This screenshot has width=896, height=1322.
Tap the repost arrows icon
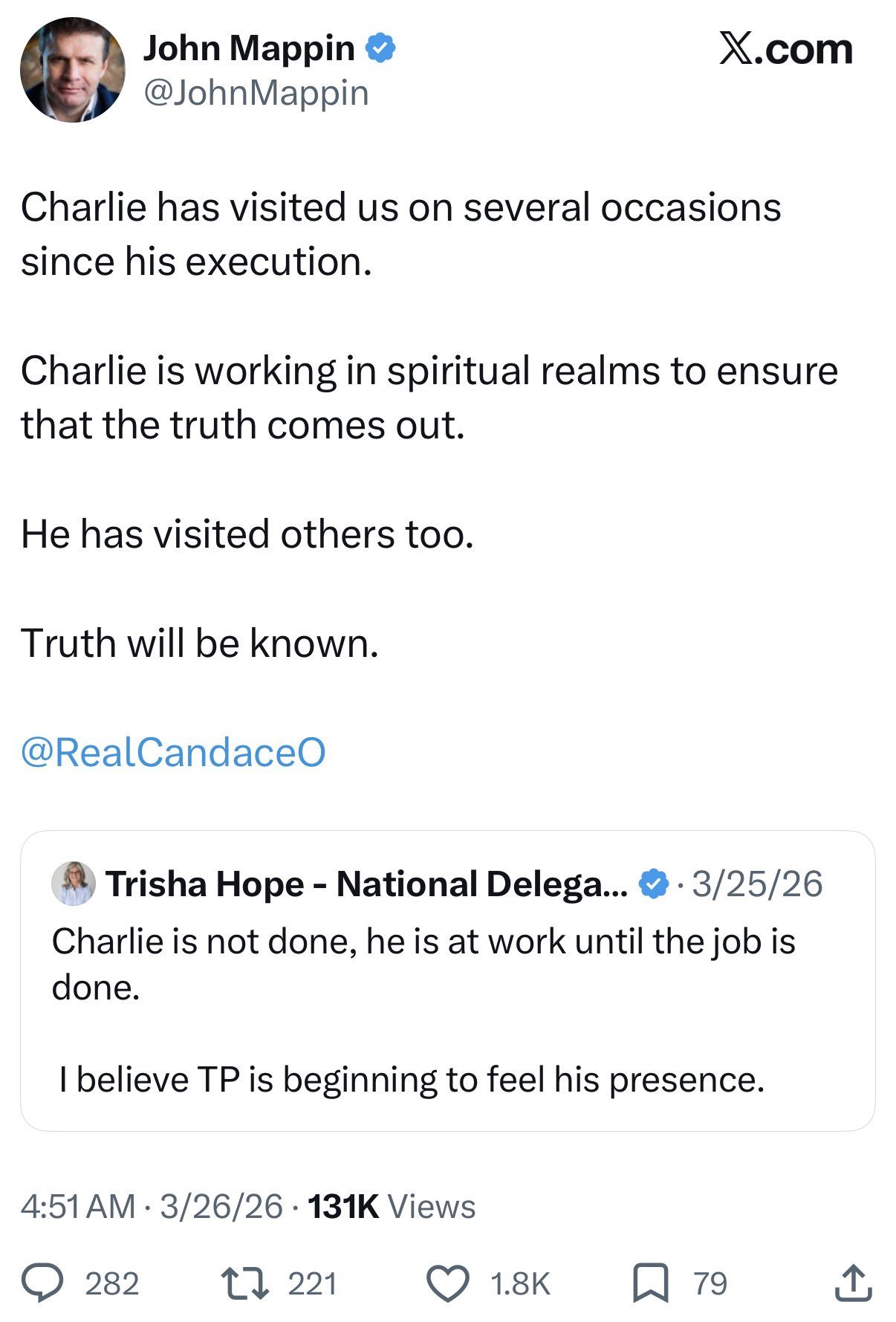(245, 1283)
